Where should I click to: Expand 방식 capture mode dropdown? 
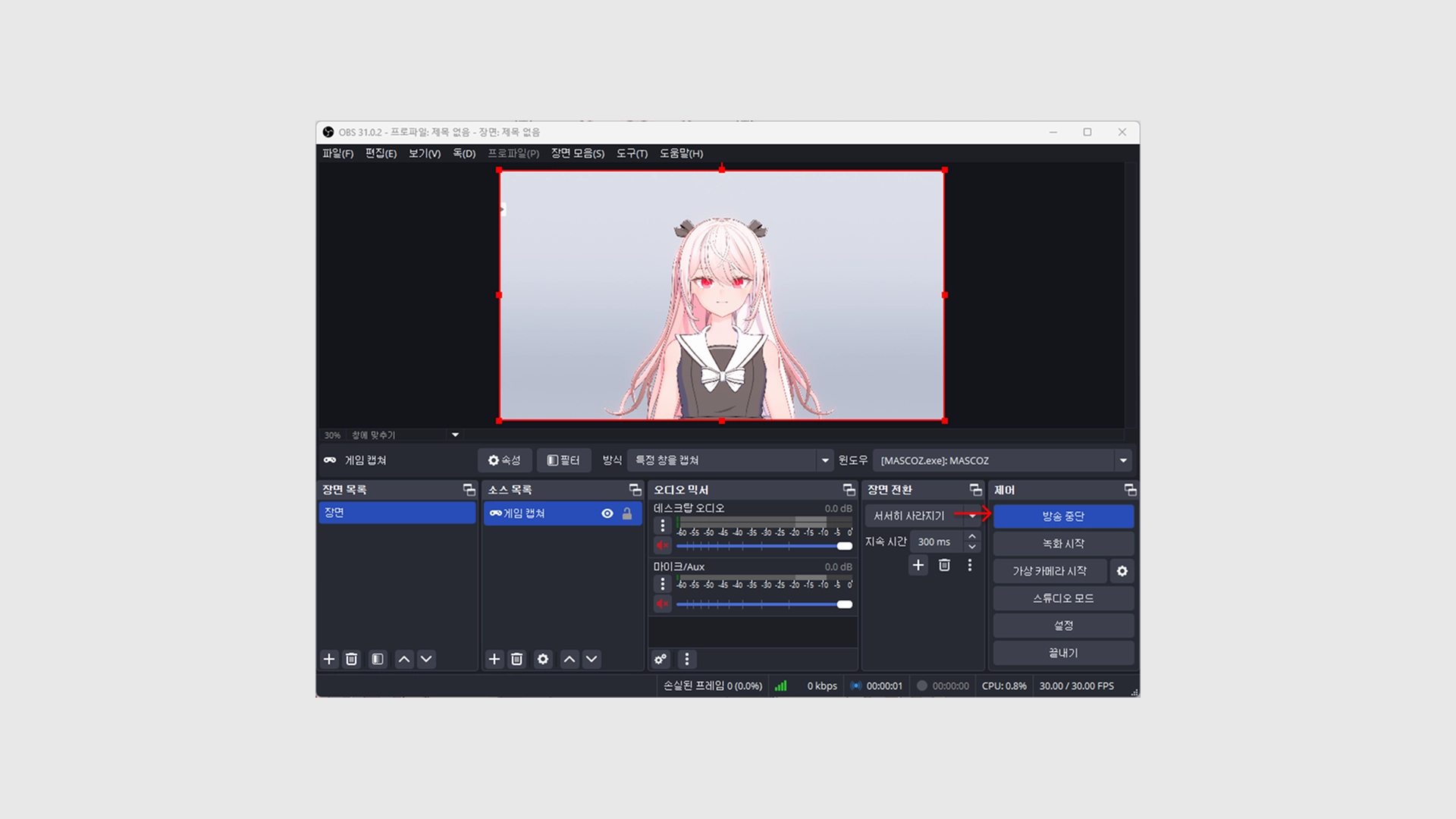pyautogui.click(x=825, y=460)
